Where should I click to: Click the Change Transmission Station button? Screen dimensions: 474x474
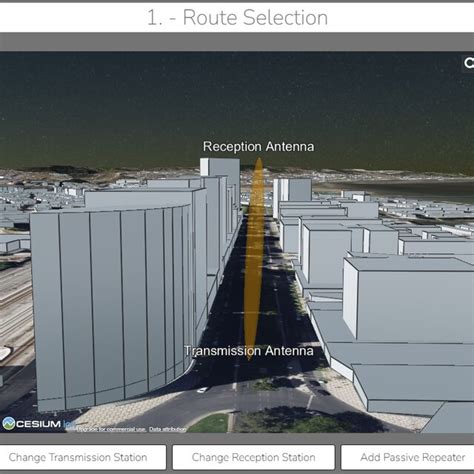pos(78,457)
